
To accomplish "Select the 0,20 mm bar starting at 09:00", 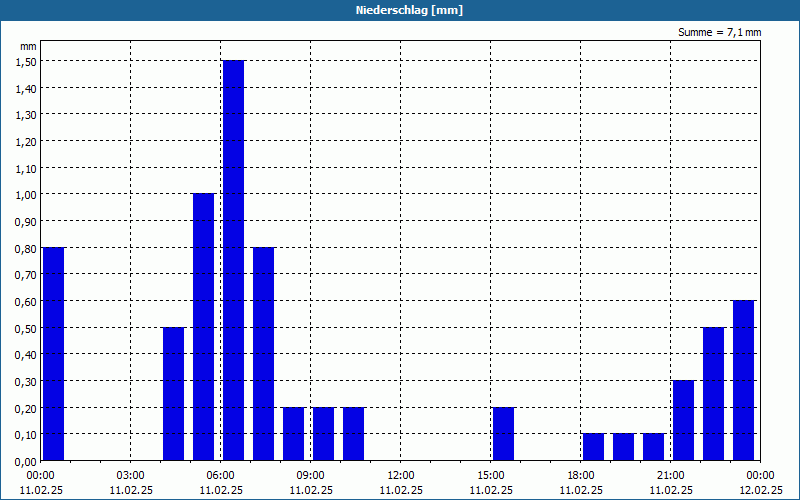I will (323, 434).
